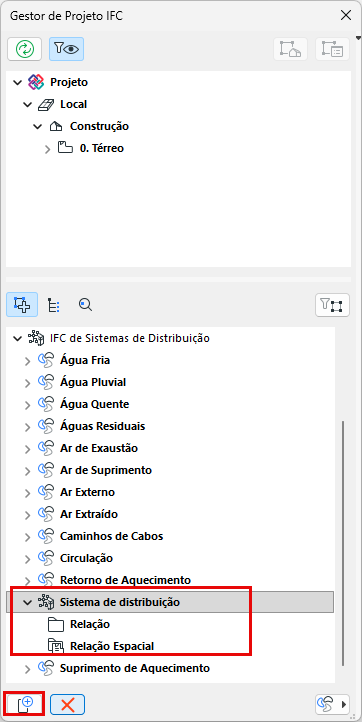Select the 0. Térreo story icon
Screen dimensions: 362x722
coord(65,148)
